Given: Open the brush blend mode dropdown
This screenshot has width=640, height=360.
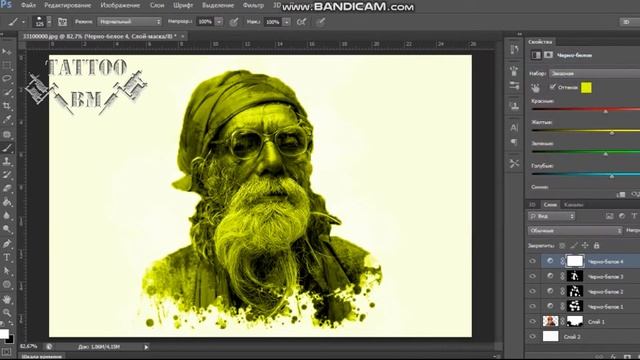Looking at the screenshot, I should point(129,22).
